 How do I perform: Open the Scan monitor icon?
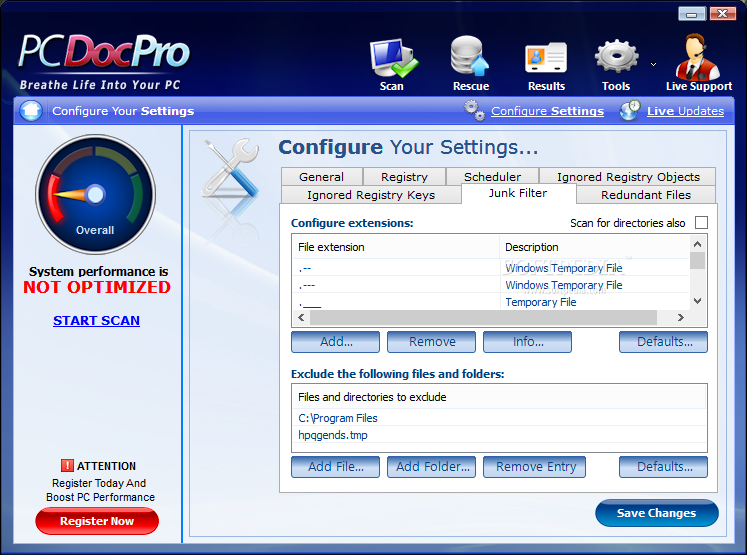[x=394, y=59]
